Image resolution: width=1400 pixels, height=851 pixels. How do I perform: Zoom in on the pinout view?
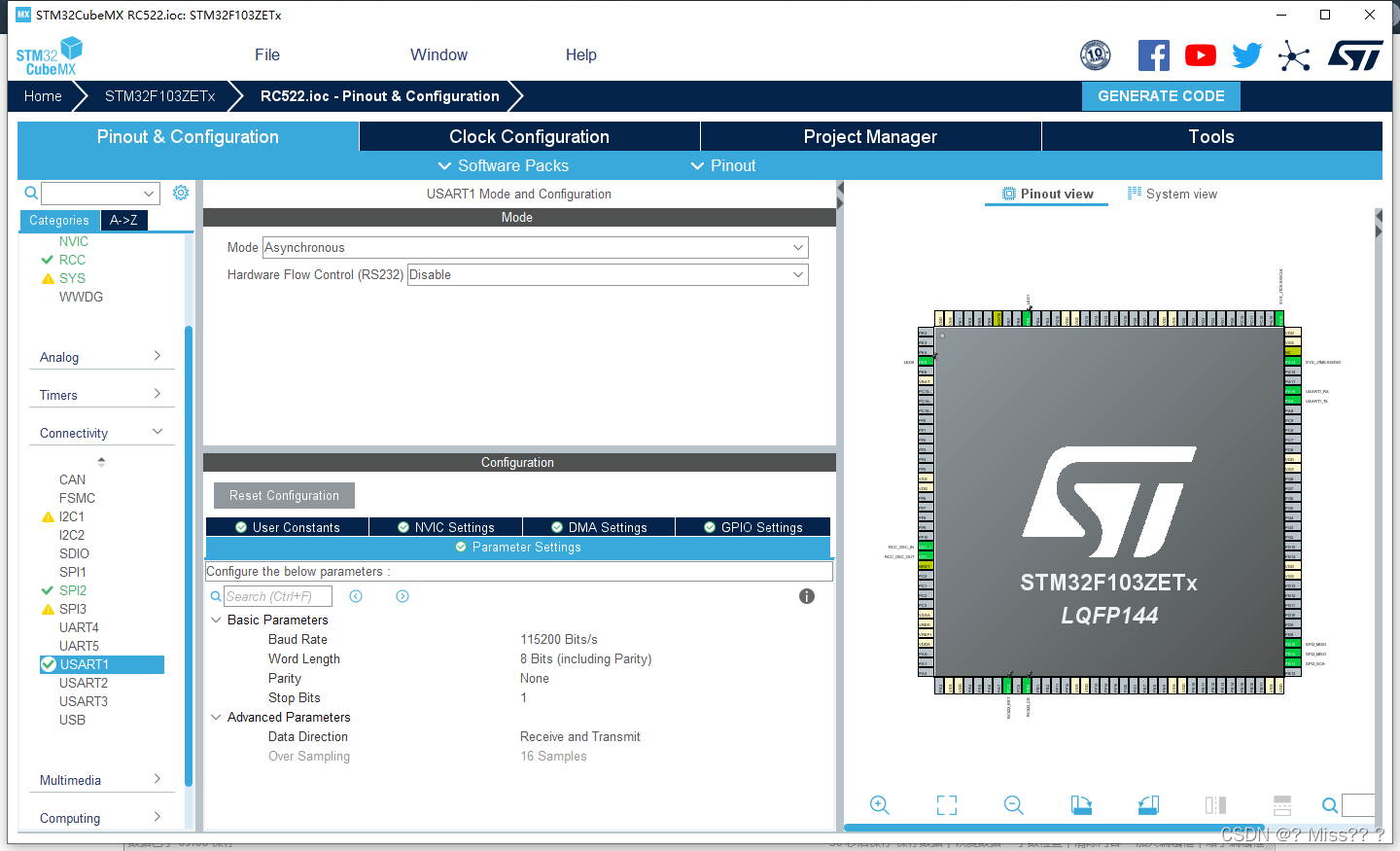point(880,805)
